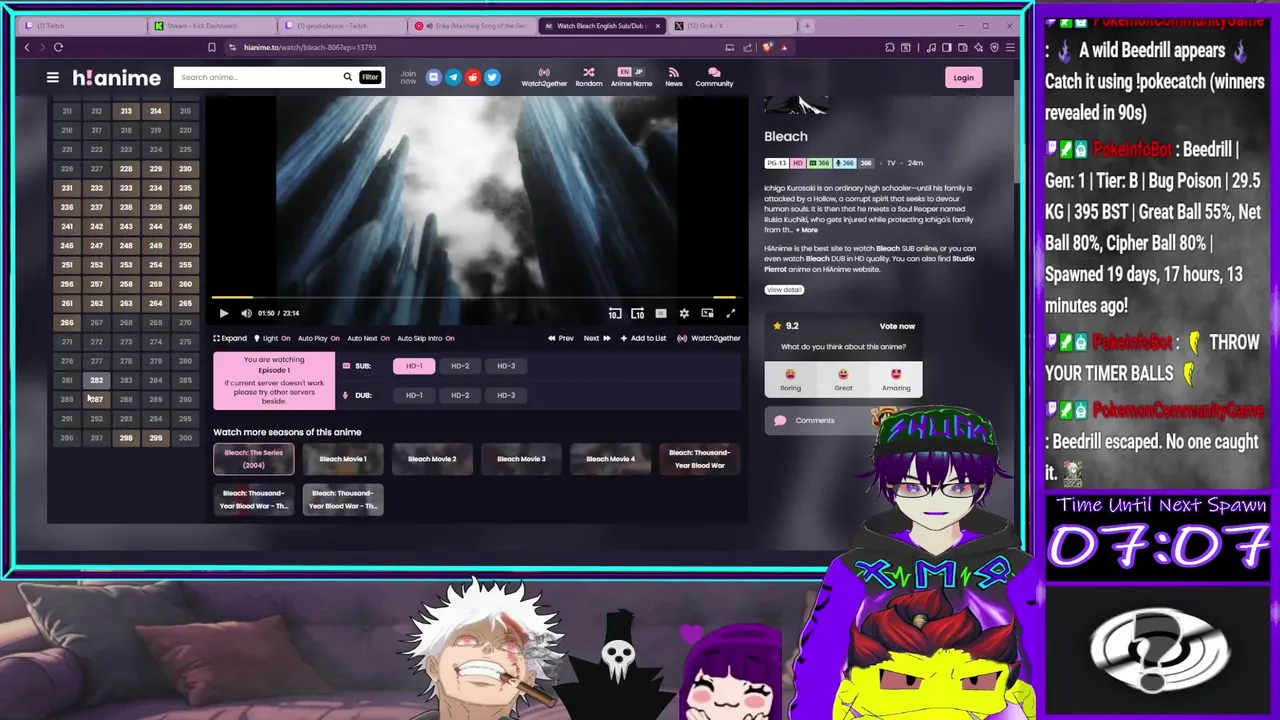Screen dimensions: 1280x720
Task: Toggle Auto Next setting
Action: pyautogui.click(x=368, y=338)
